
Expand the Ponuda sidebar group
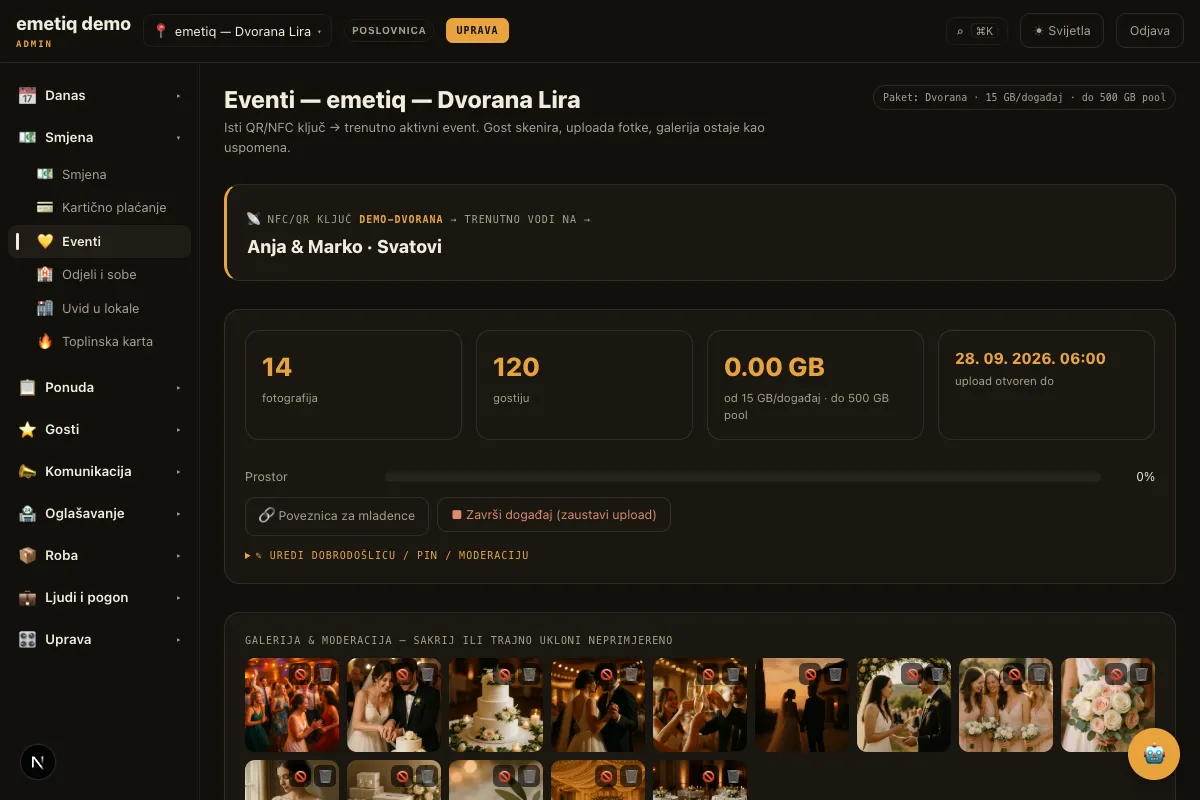[x=99, y=387]
